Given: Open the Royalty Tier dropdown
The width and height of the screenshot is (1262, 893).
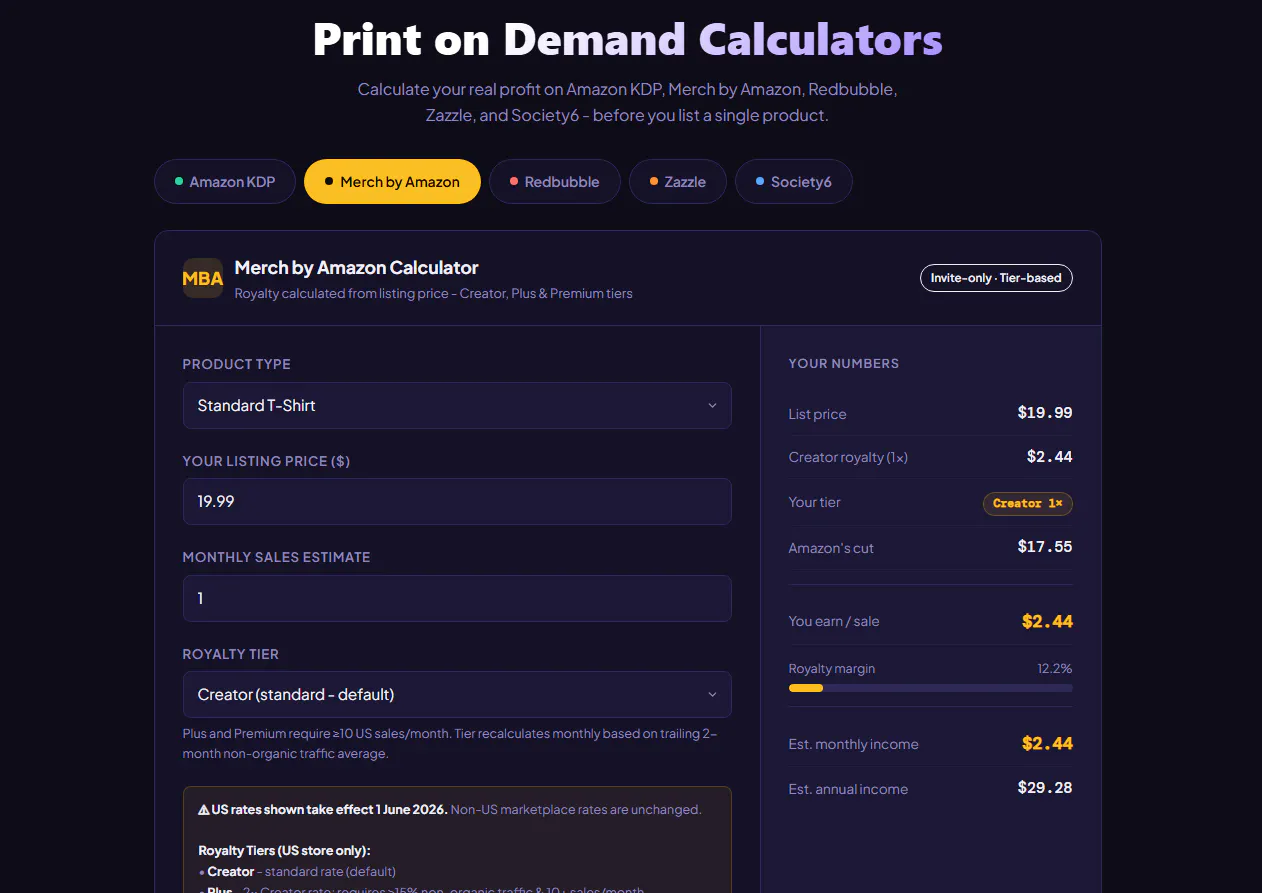Looking at the screenshot, I should pyautogui.click(x=457, y=695).
